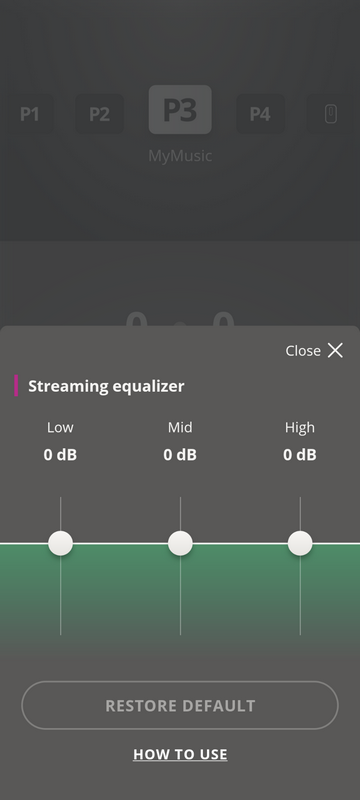Select the P2 program icon
This screenshot has height=800, width=360.
pyautogui.click(x=99, y=113)
